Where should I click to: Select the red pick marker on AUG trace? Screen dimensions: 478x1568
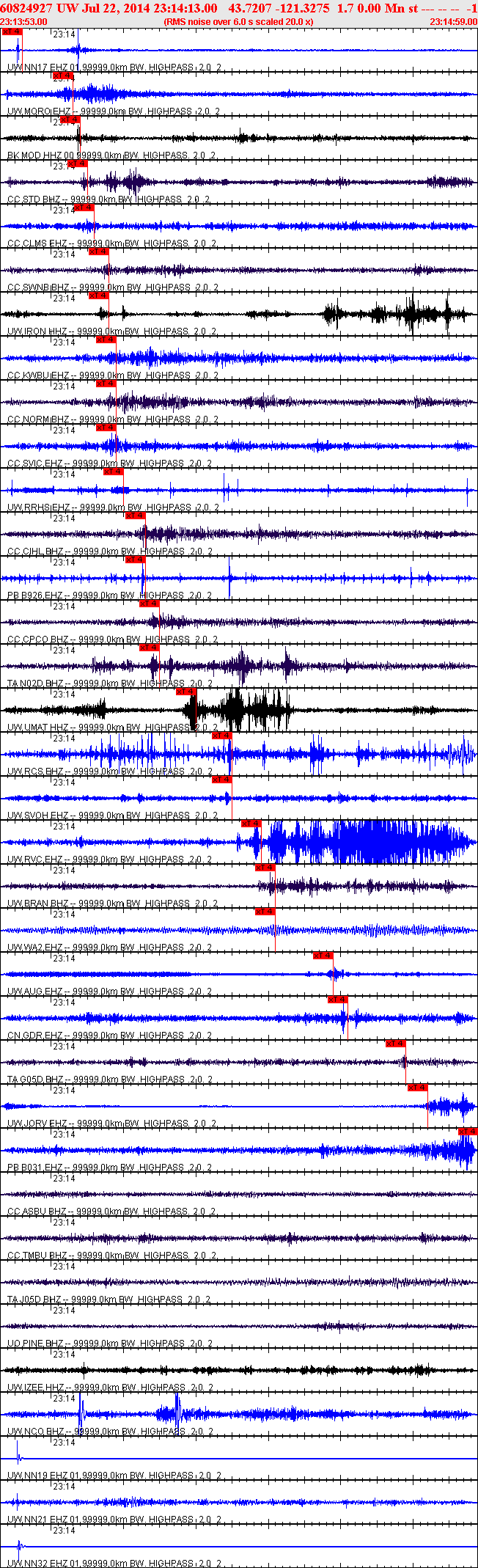tap(323, 956)
